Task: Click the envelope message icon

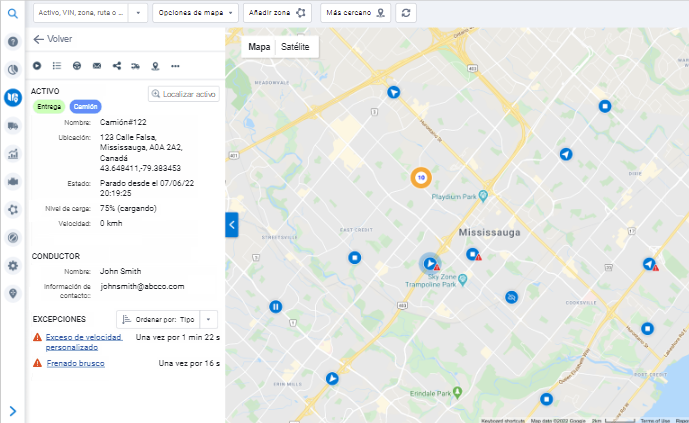Action: coord(97,66)
